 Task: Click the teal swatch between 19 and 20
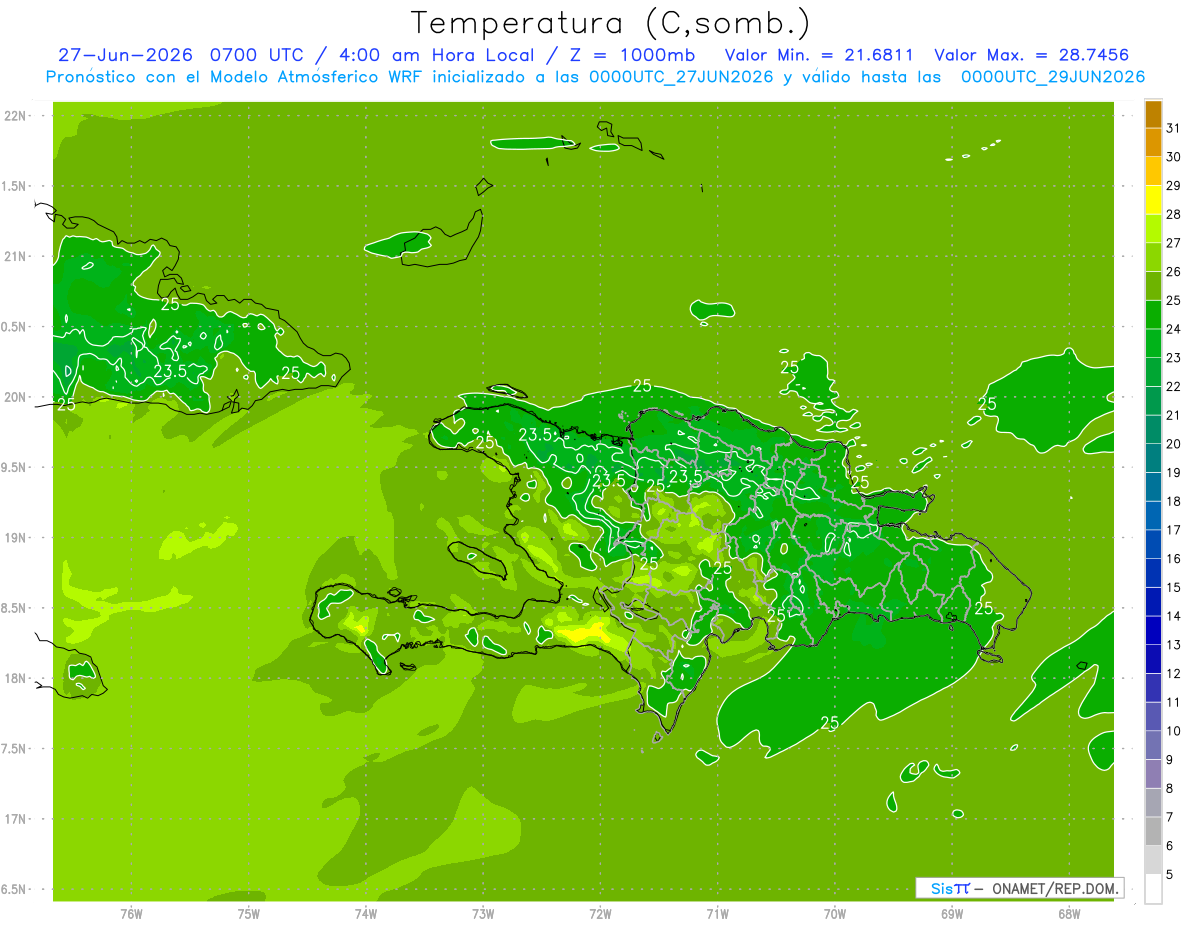[x=1153, y=458]
